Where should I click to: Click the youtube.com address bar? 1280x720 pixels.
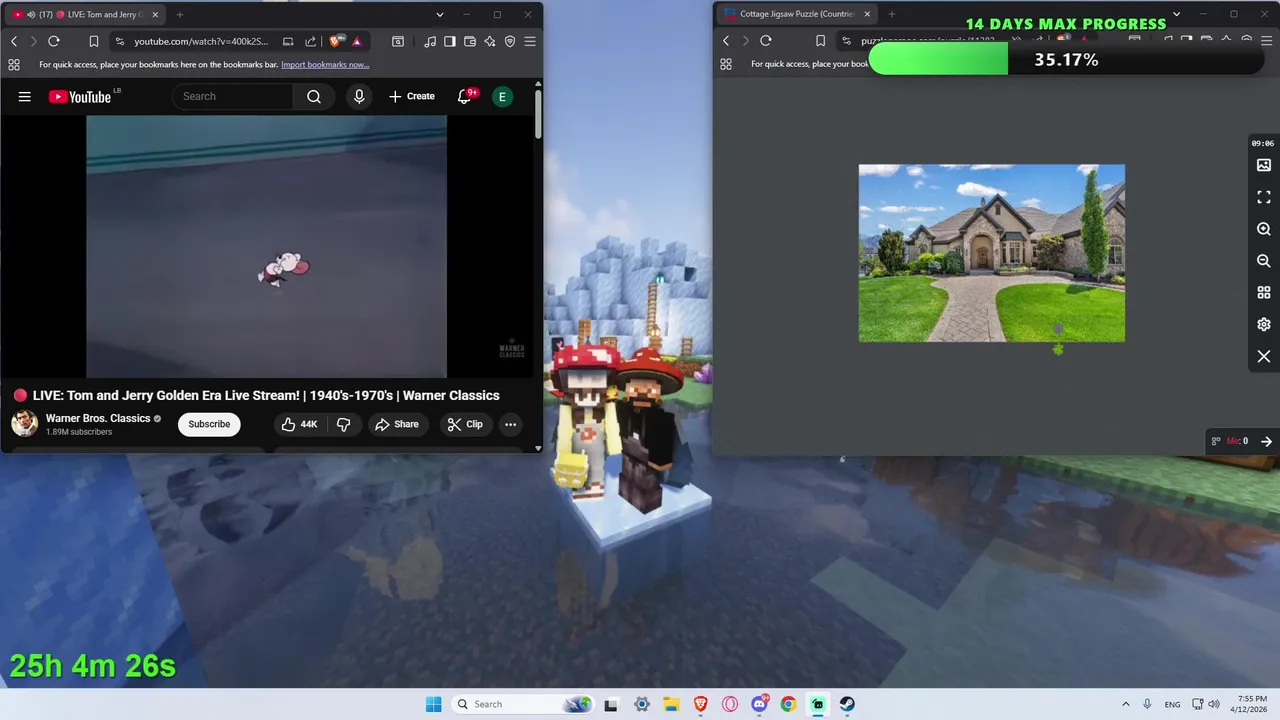(201, 41)
